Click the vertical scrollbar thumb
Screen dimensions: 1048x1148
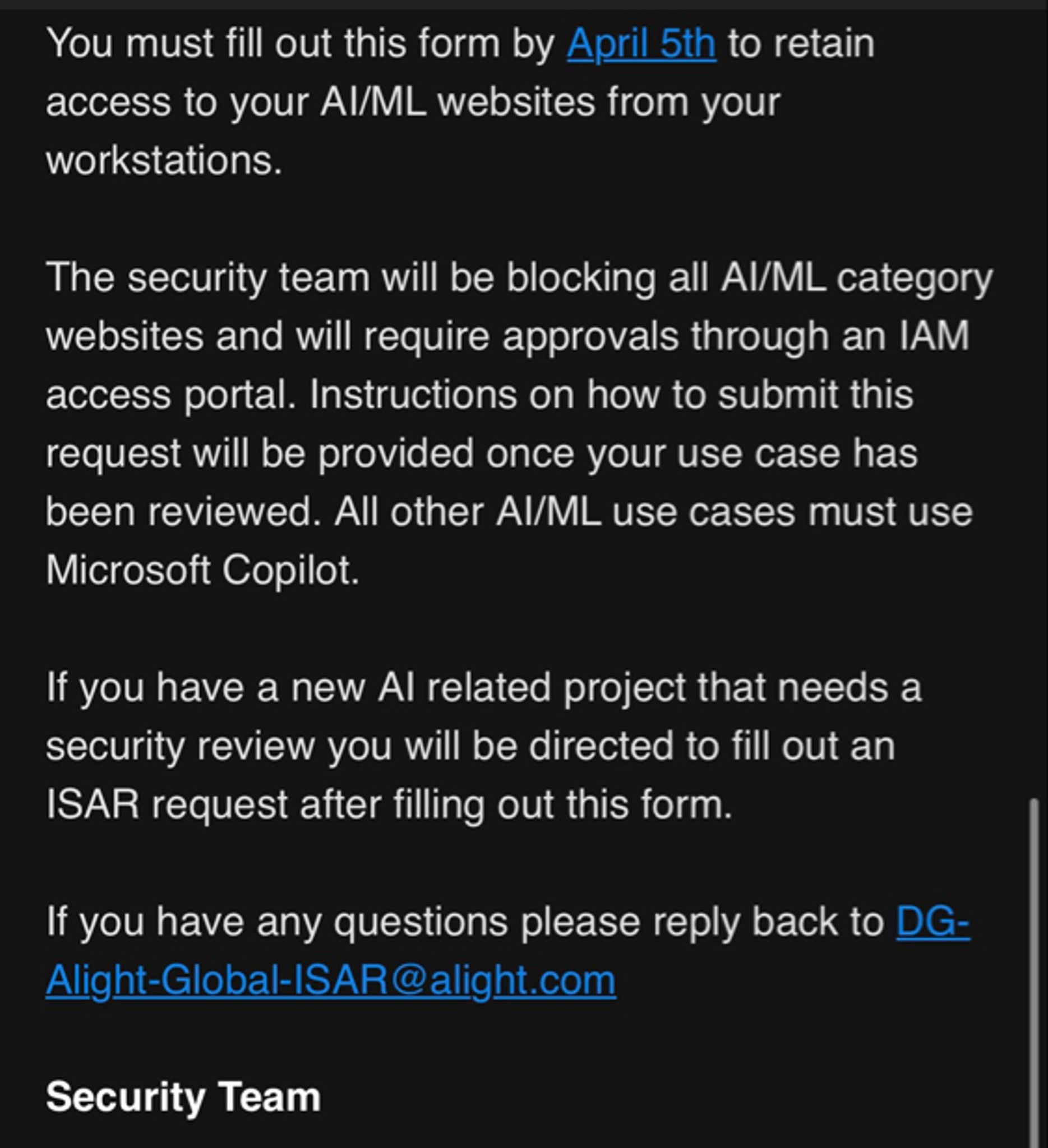(x=1034, y=973)
